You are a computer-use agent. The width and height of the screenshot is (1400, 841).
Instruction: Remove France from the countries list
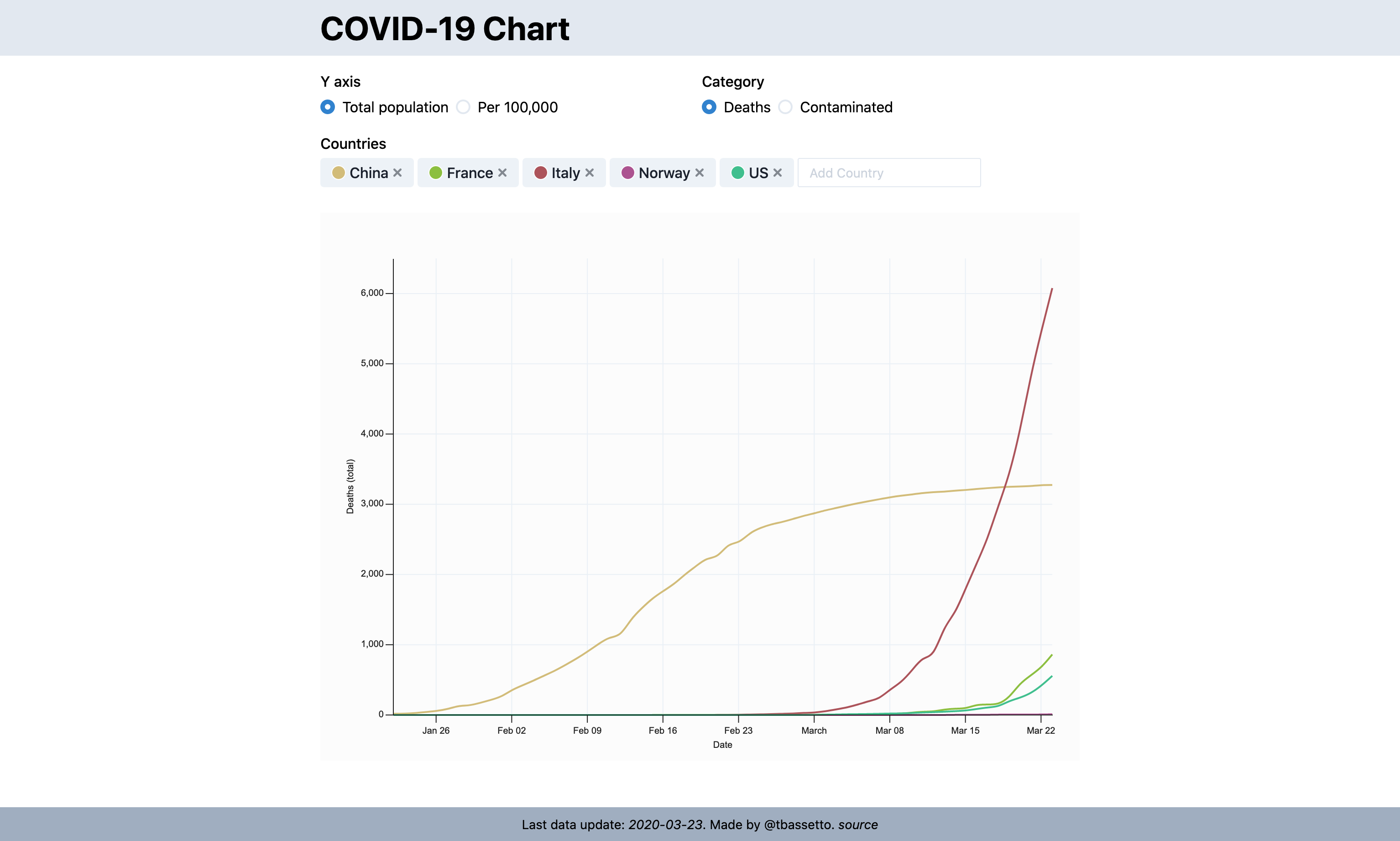[x=503, y=173]
